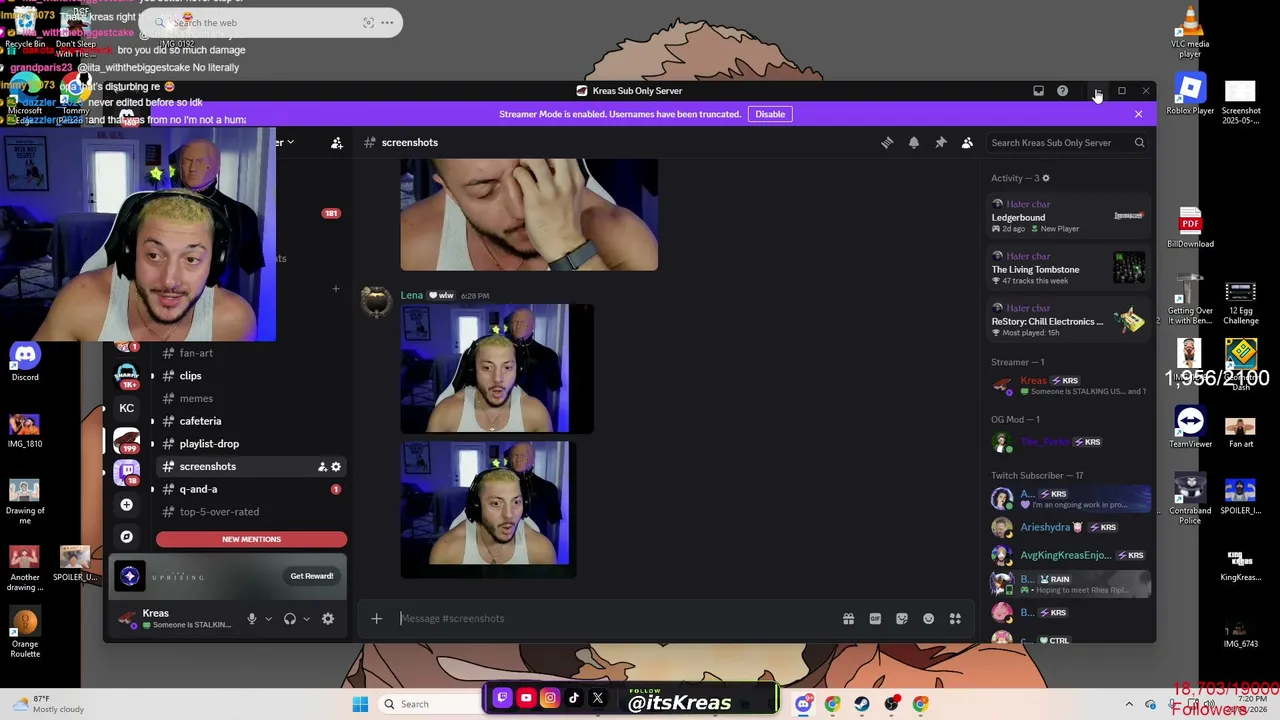This screenshot has height=720, width=1280.
Task: Open VLC media player desktop icon
Action: coord(1190,32)
